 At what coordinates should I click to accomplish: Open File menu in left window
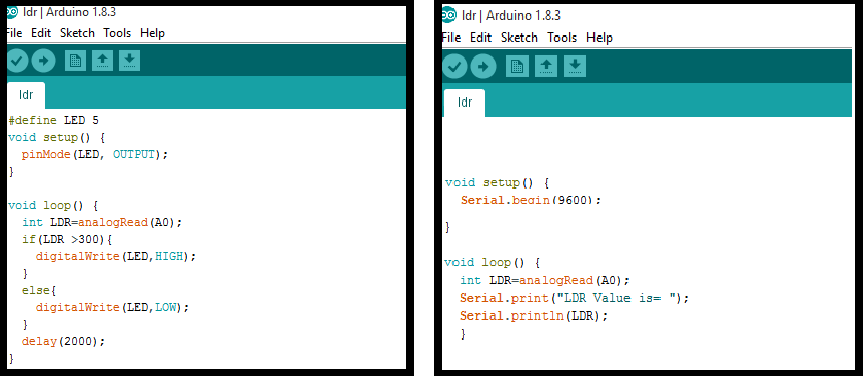click(x=14, y=33)
